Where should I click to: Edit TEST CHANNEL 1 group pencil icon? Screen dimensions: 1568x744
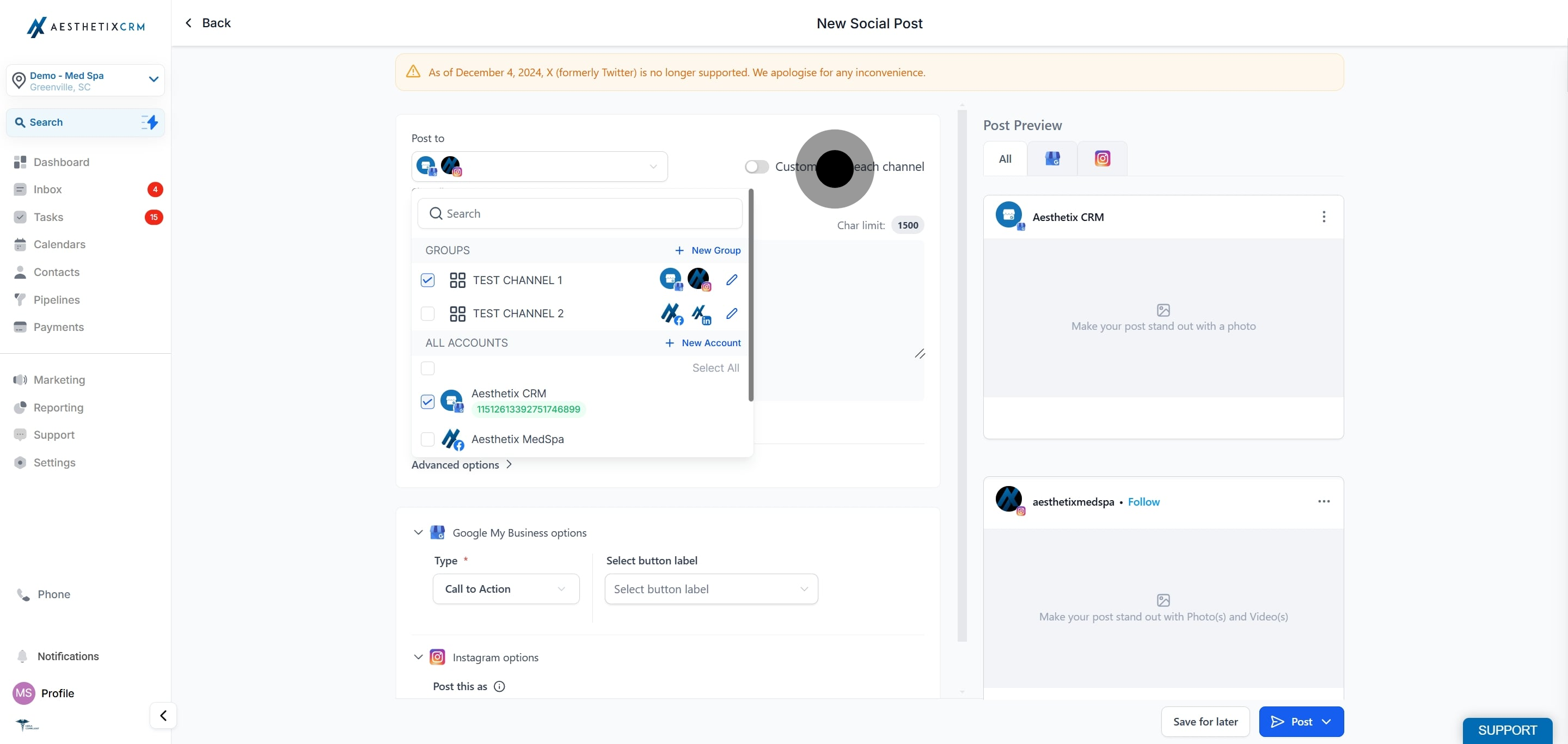tap(732, 280)
